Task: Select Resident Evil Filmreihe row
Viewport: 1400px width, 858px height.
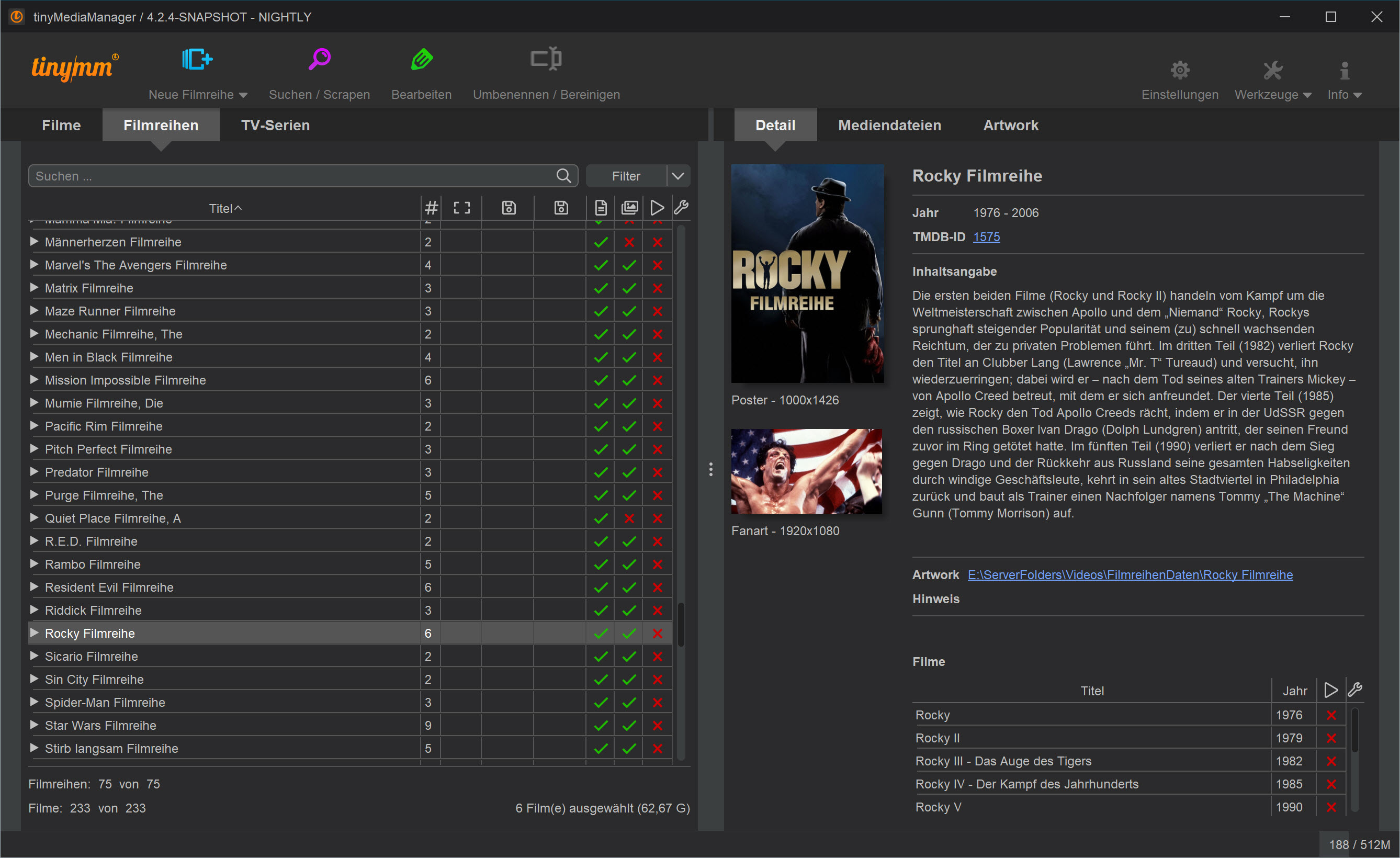Action: [350, 587]
